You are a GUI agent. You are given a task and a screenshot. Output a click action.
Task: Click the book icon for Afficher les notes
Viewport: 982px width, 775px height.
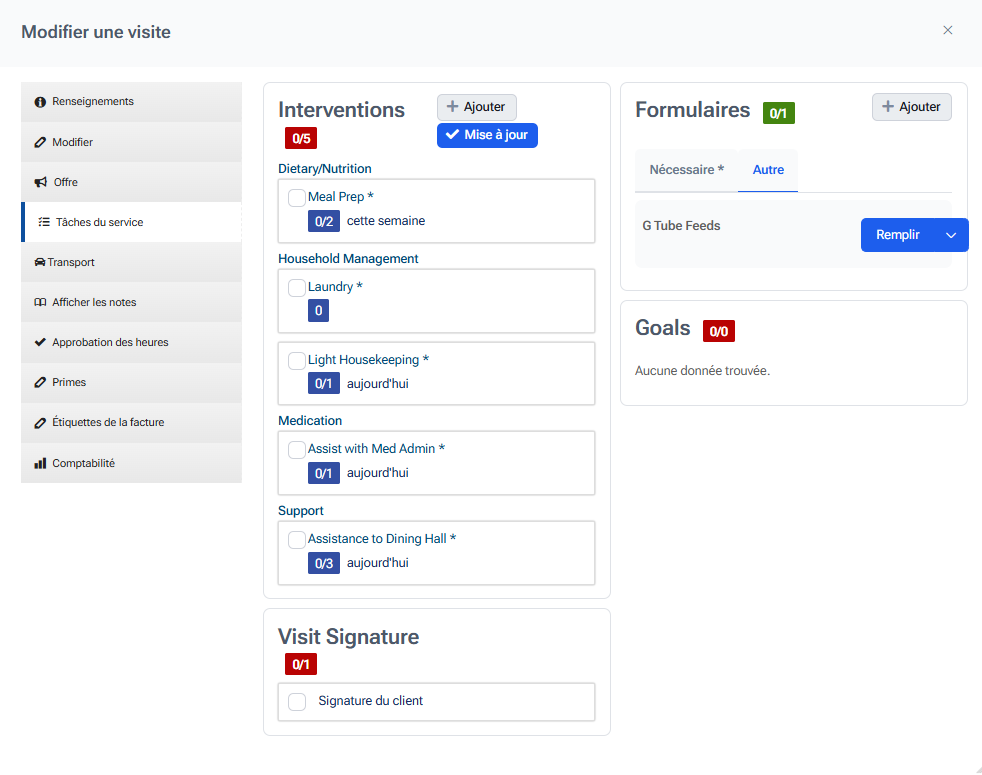(40, 302)
